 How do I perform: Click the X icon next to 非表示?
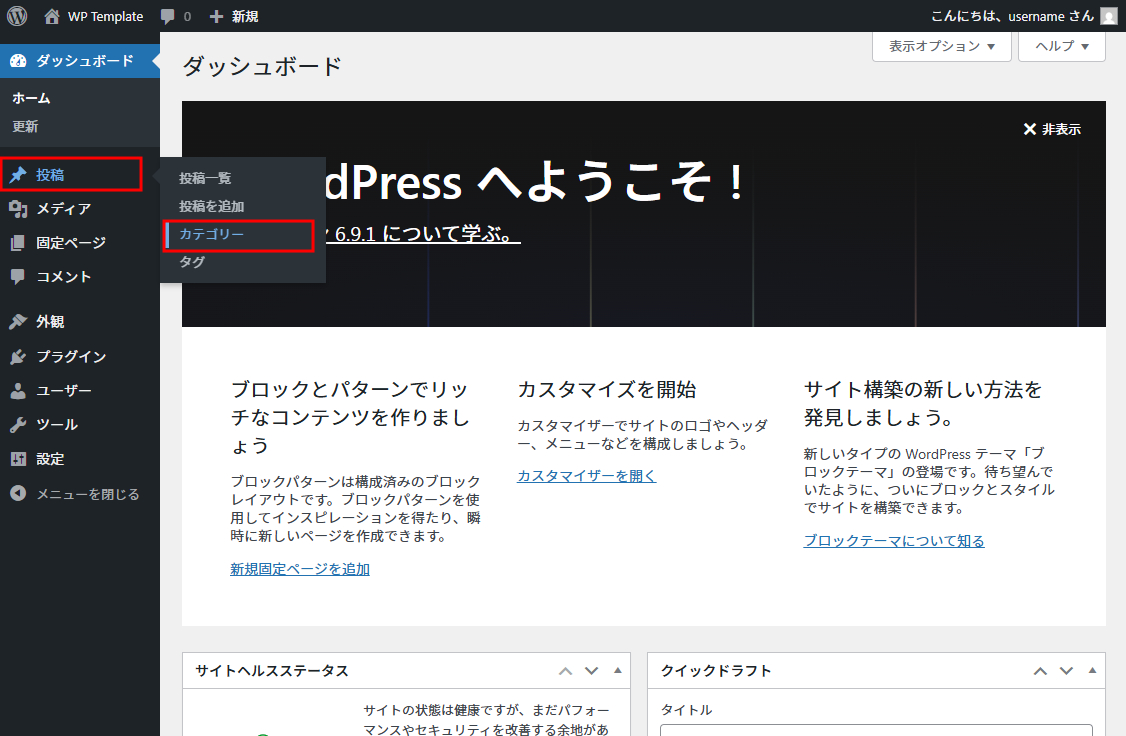(x=1030, y=129)
